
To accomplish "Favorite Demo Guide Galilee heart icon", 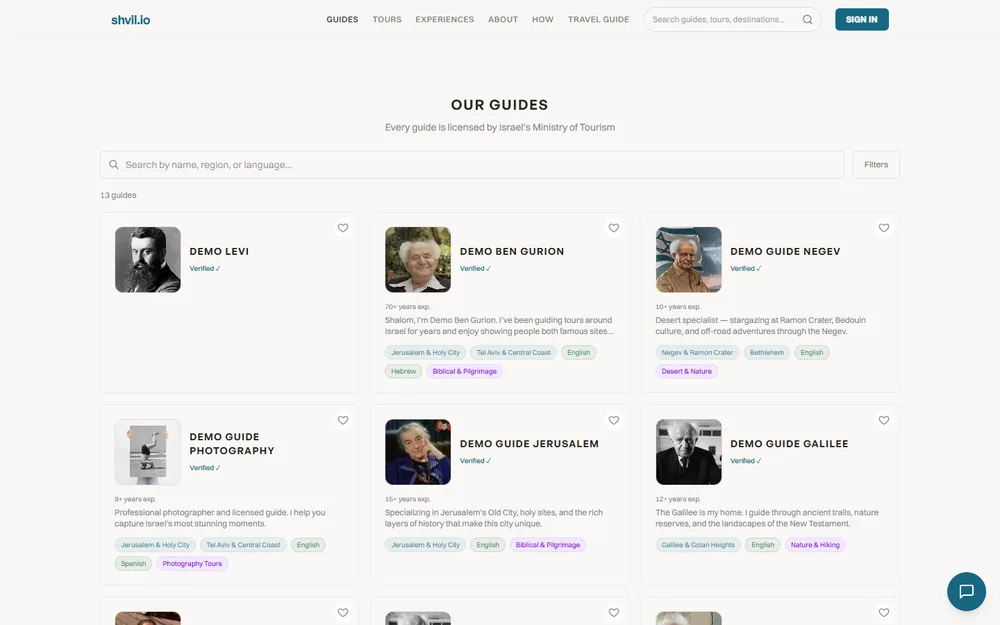I will coord(884,420).
